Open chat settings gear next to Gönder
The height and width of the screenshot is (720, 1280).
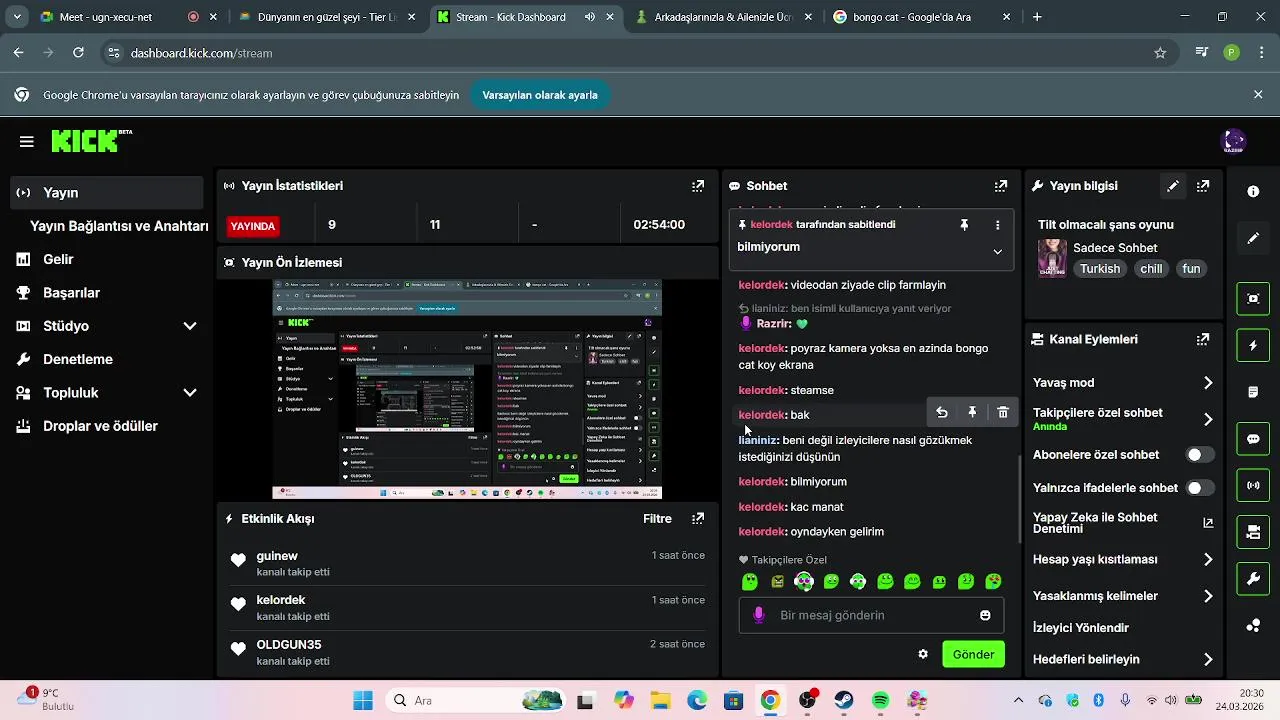923,654
